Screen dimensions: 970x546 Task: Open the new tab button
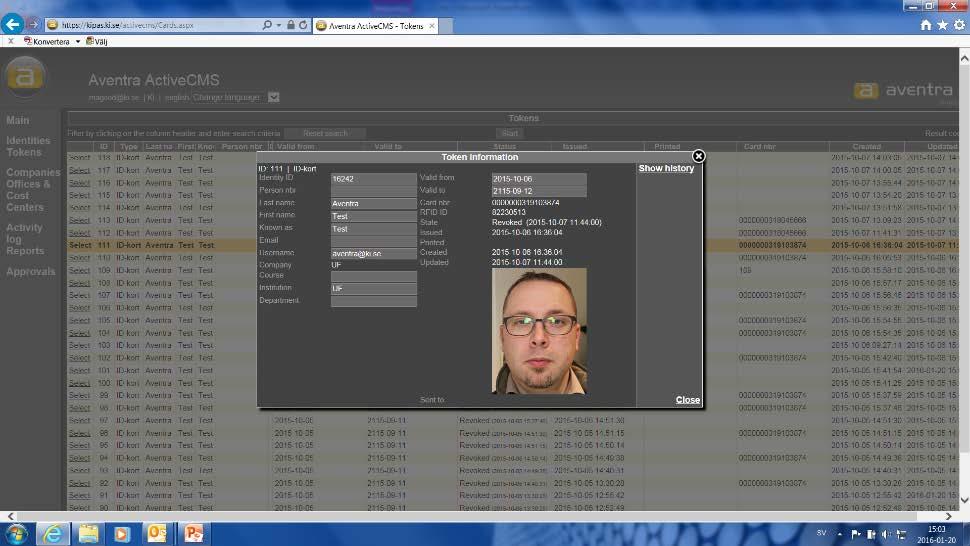click(x=446, y=26)
